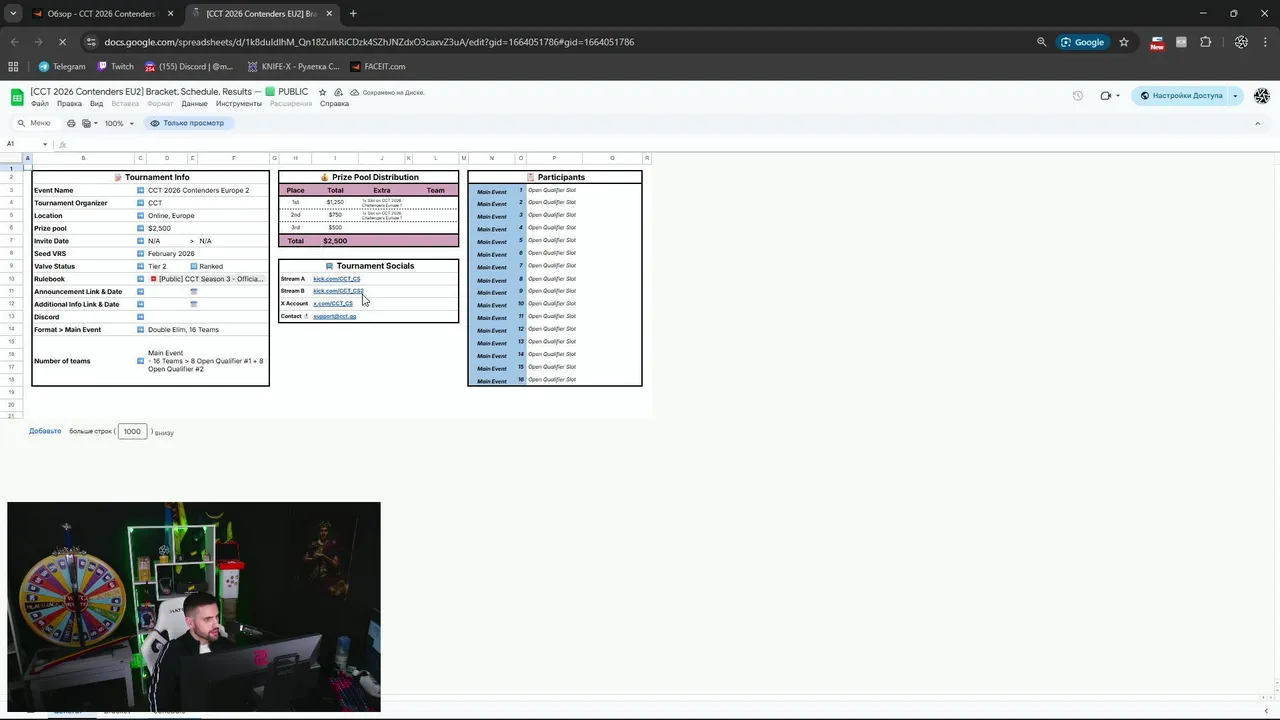Open the Правка menu

69,104
